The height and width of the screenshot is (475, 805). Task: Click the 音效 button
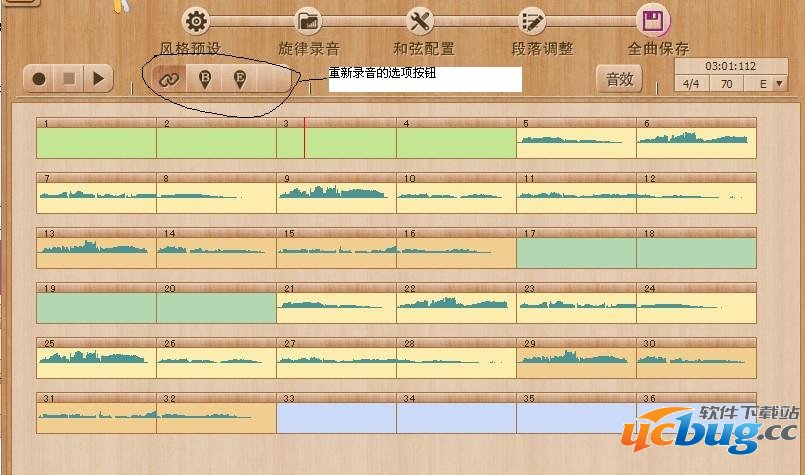[619, 80]
